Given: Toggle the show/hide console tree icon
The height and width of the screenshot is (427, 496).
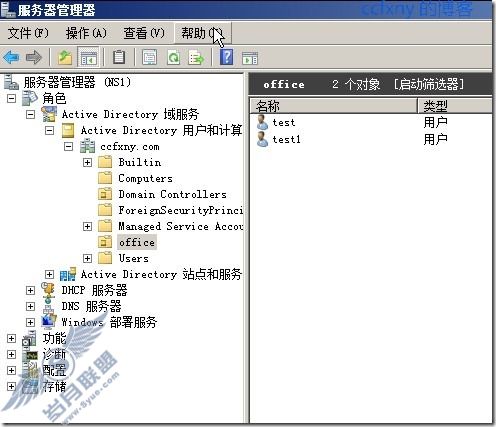Looking at the screenshot, I should click(x=88, y=57).
